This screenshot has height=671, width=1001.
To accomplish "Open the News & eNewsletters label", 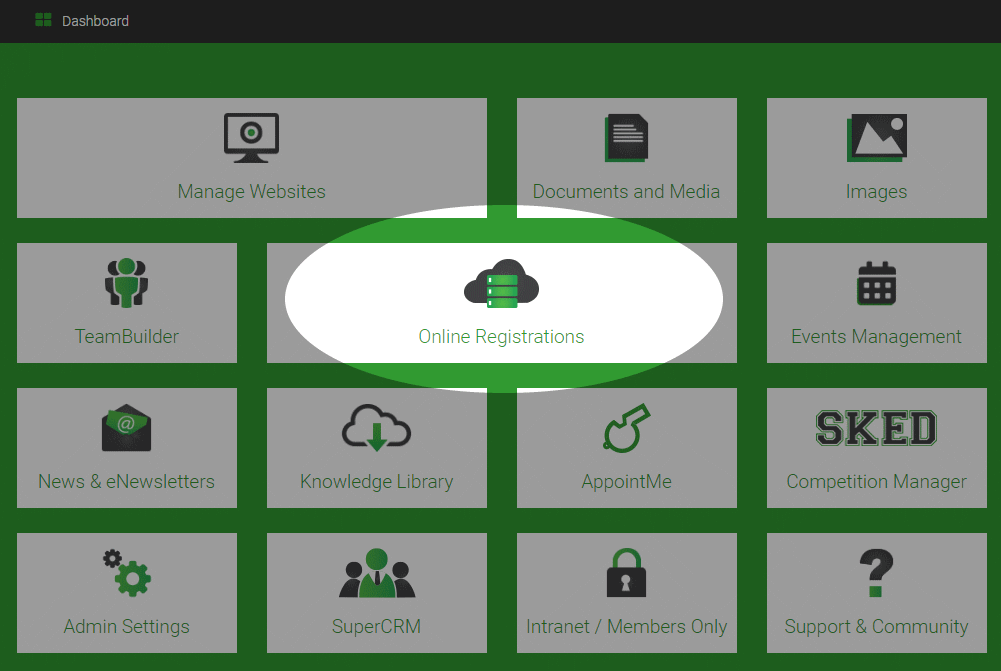I will pyautogui.click(x=126, y=481).
